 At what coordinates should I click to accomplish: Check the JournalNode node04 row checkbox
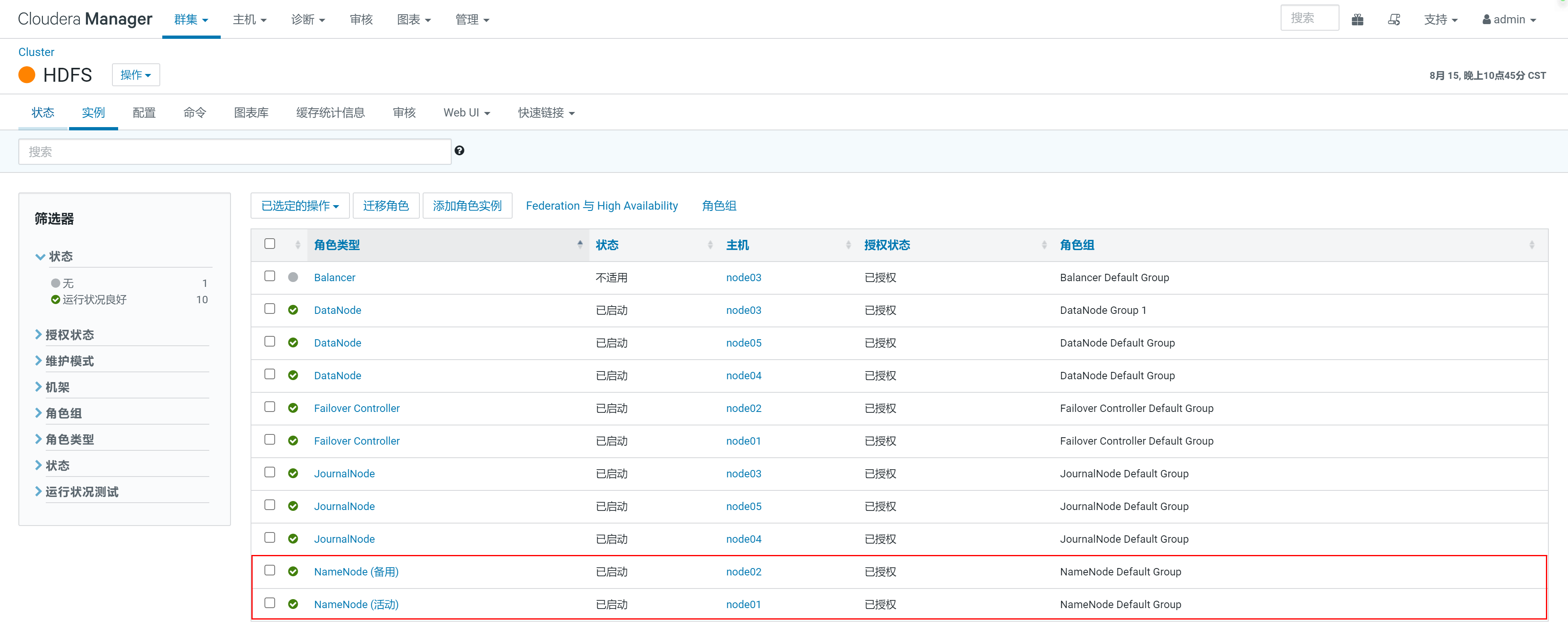[270, 537]
